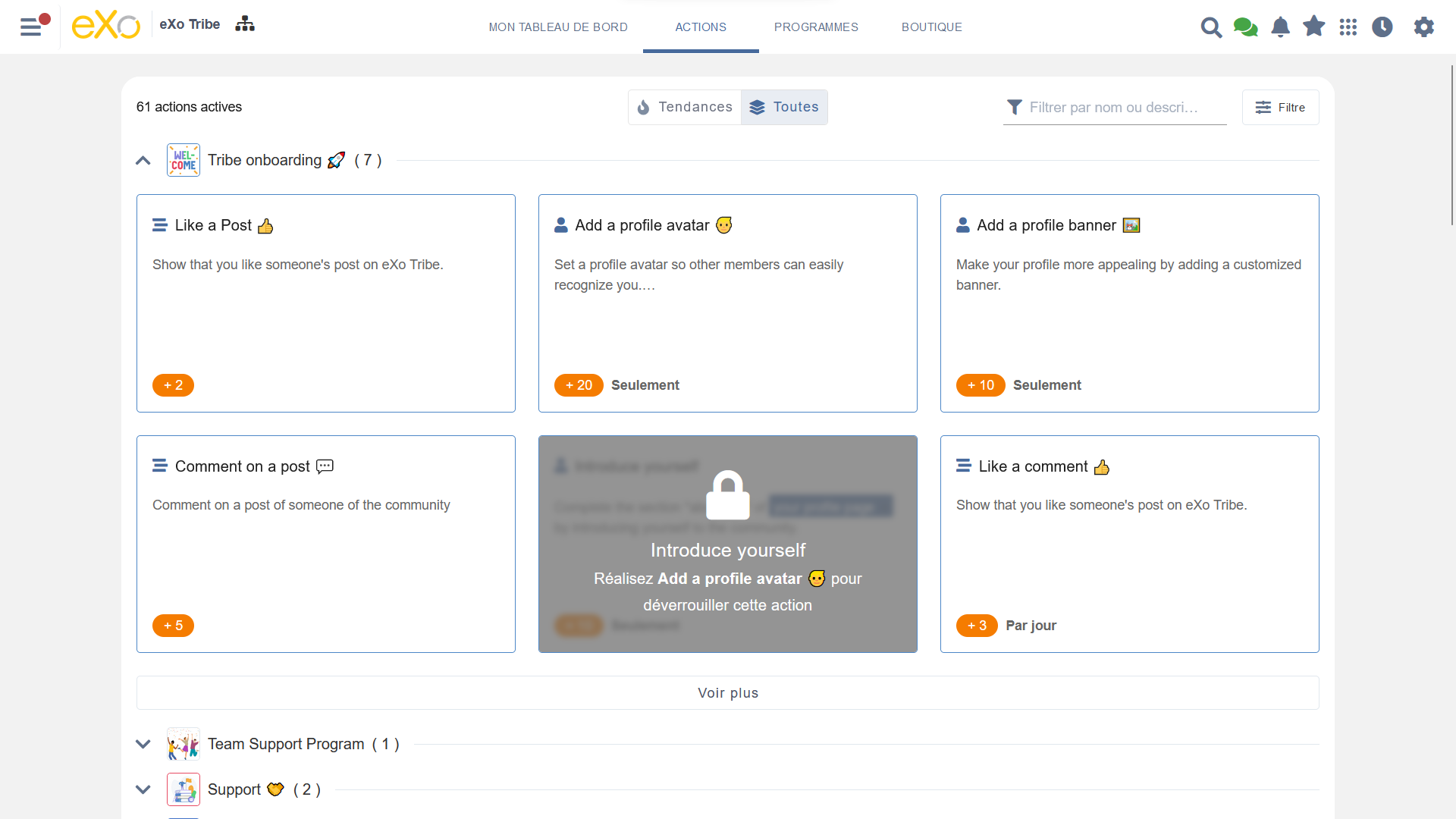Click the clock icon in top bar
The height and width of the screenshot is (819, 1456).
1382,27
